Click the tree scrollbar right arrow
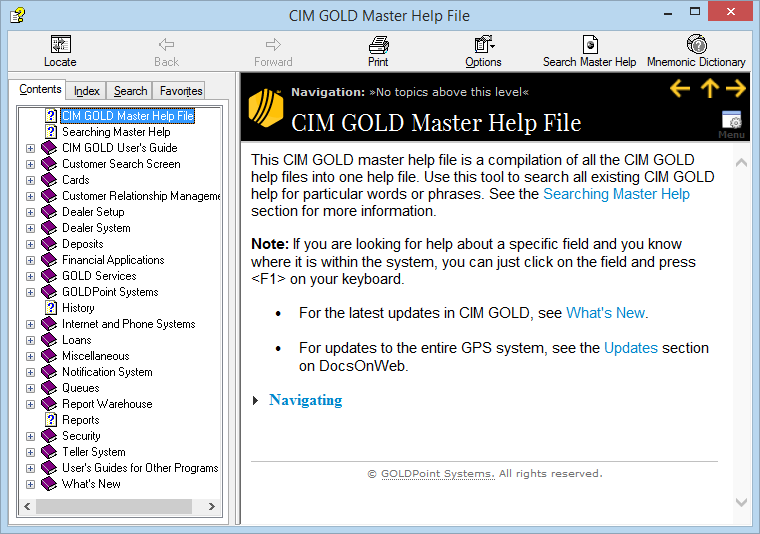This screenshot has height=534, width=760. tap(212, 506)
